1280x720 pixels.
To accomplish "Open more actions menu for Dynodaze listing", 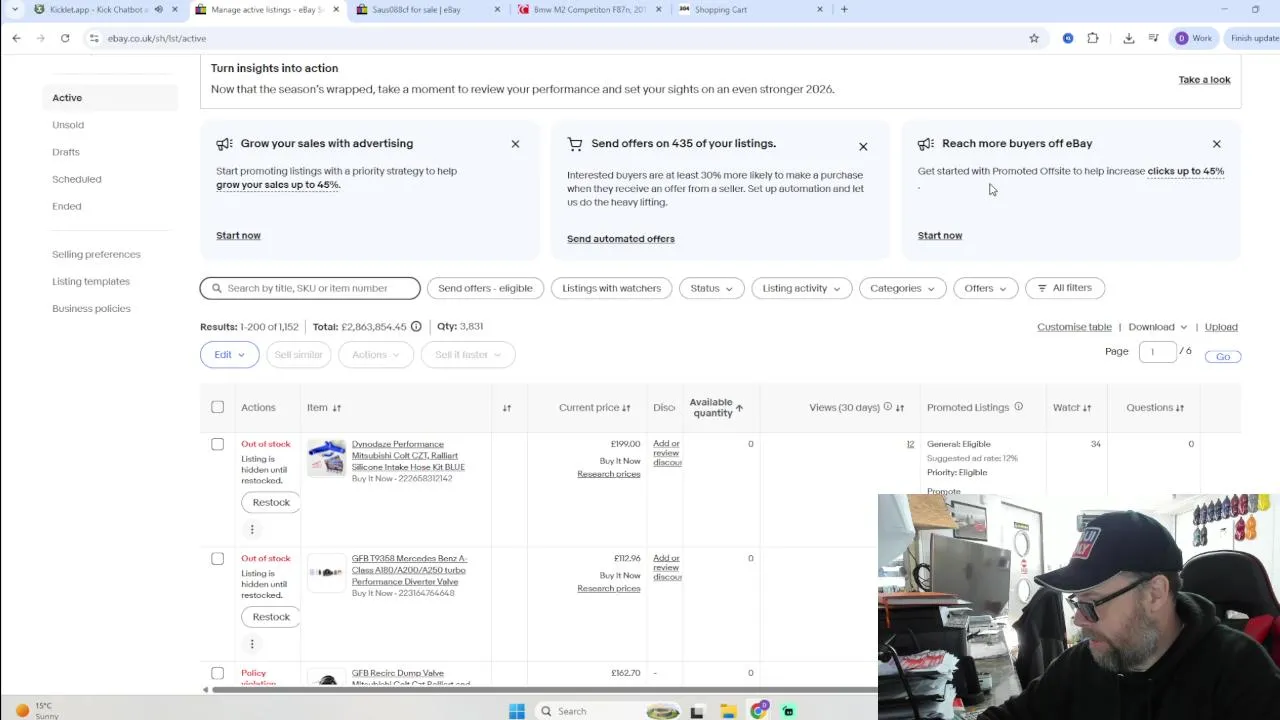I will 252,529.
